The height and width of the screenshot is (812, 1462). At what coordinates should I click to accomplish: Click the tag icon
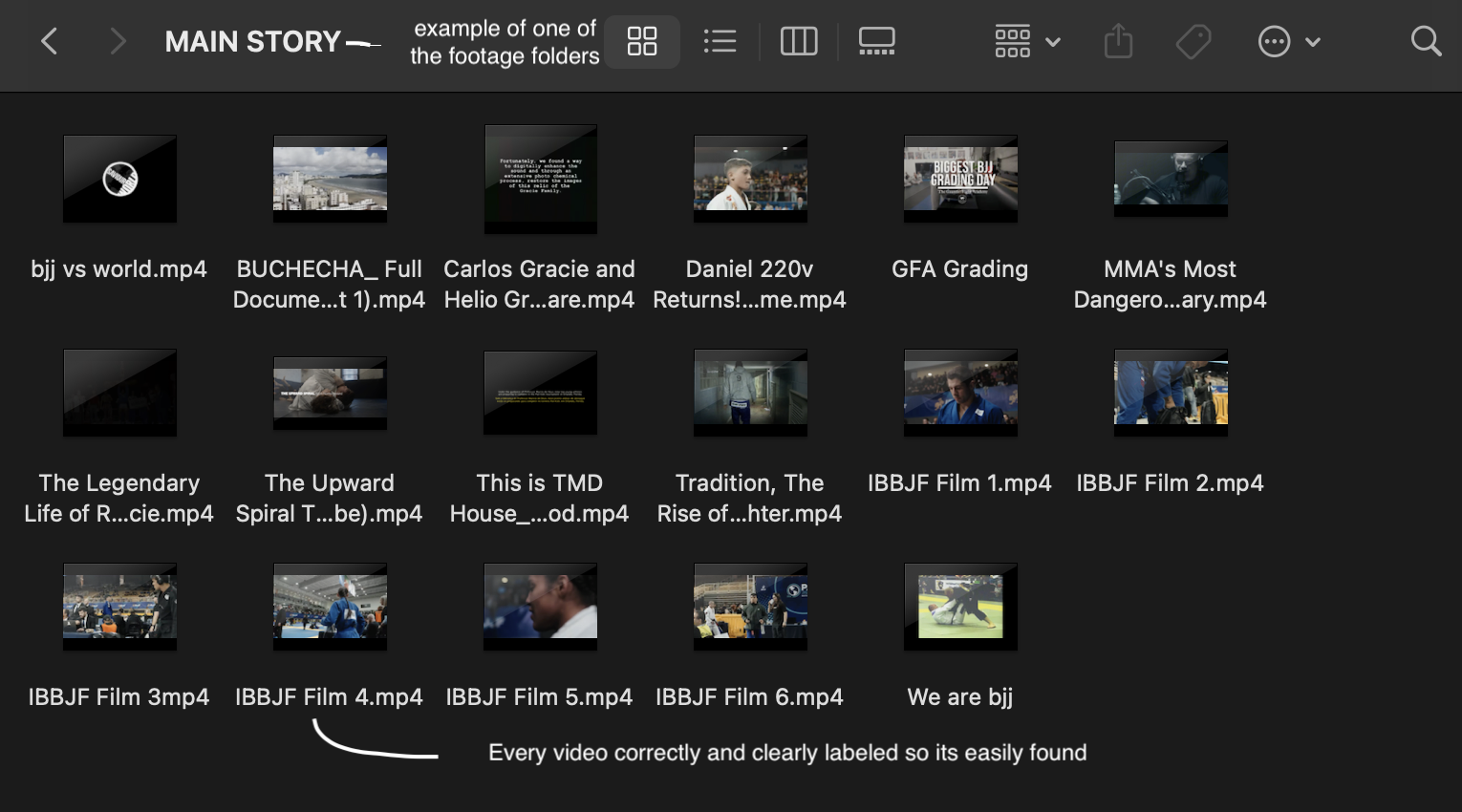click(1193, 41)
